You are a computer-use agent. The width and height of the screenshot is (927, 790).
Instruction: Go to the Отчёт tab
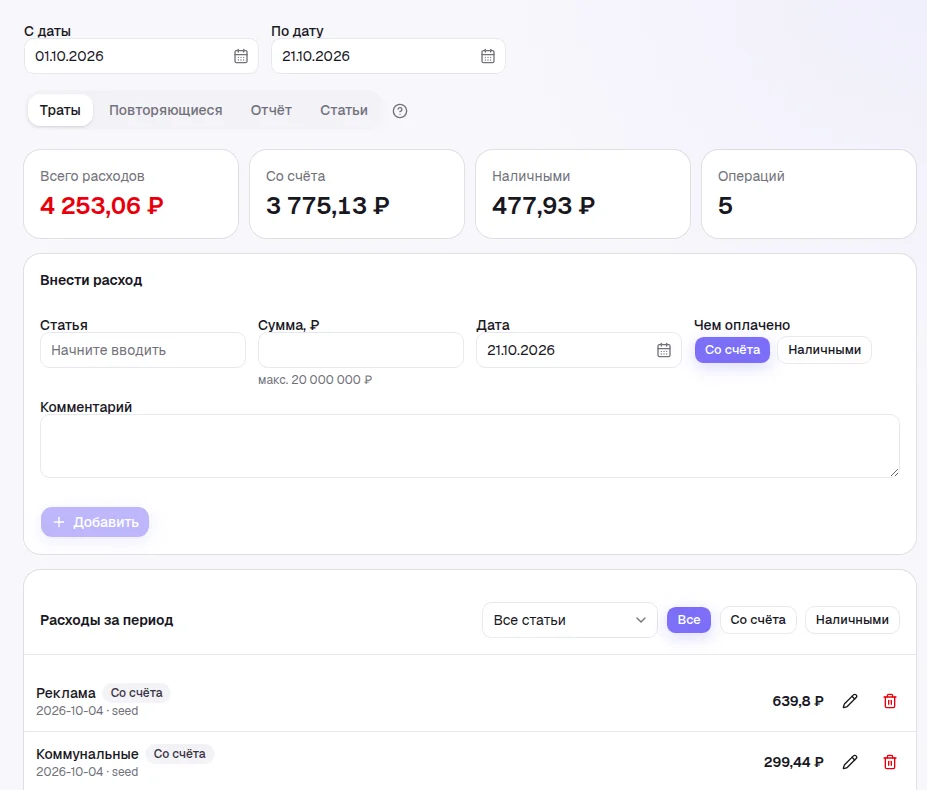[271, 110]
